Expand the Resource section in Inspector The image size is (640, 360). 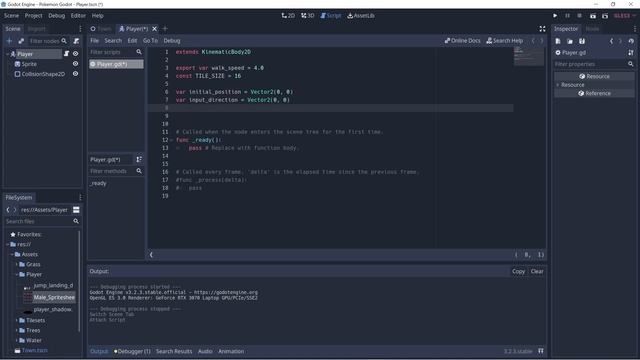click(558, 85)
